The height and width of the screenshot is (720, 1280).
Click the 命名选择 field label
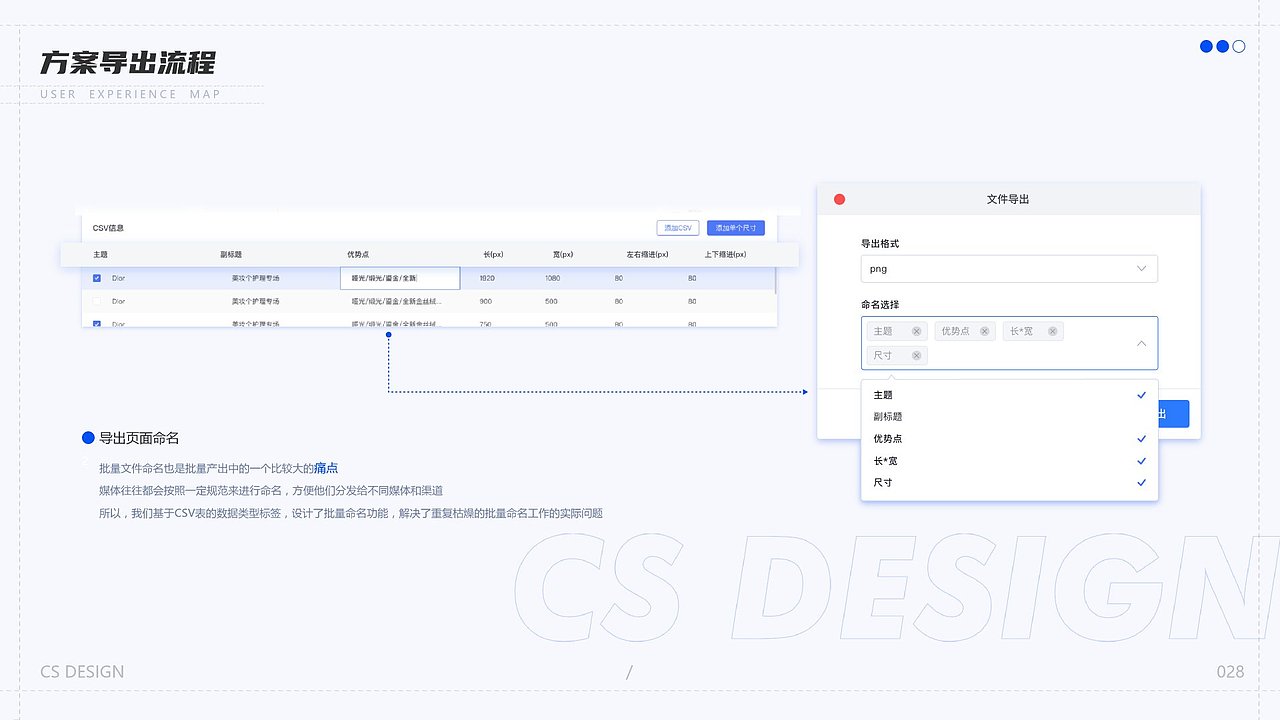point(880,304)
